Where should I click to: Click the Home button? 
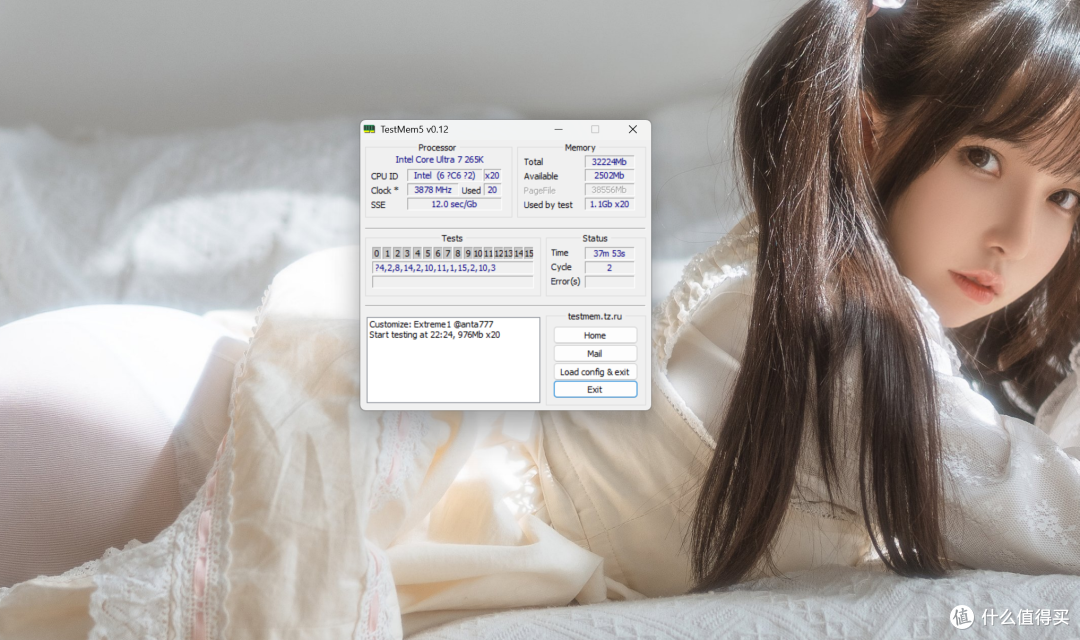coord(595,336)
